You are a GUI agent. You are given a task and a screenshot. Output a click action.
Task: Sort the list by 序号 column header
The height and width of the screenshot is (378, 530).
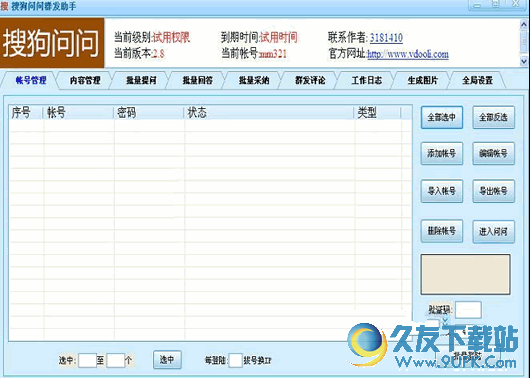(x=26, y=112)
